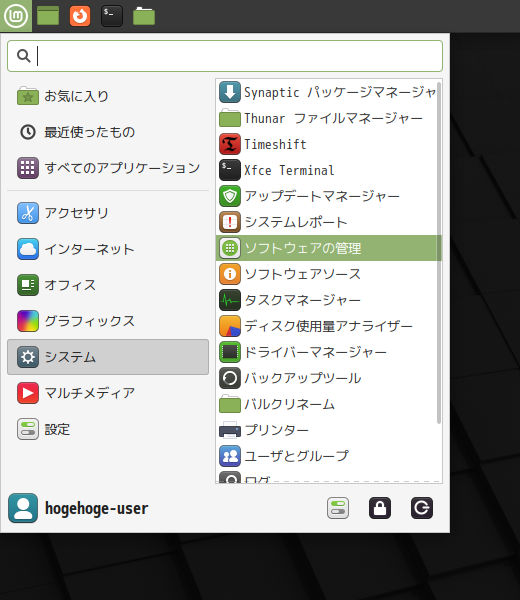The width and height of the screenshot is (520, 600).
Task: Launch ディスク使用量アナライザー
Action: 327,326
